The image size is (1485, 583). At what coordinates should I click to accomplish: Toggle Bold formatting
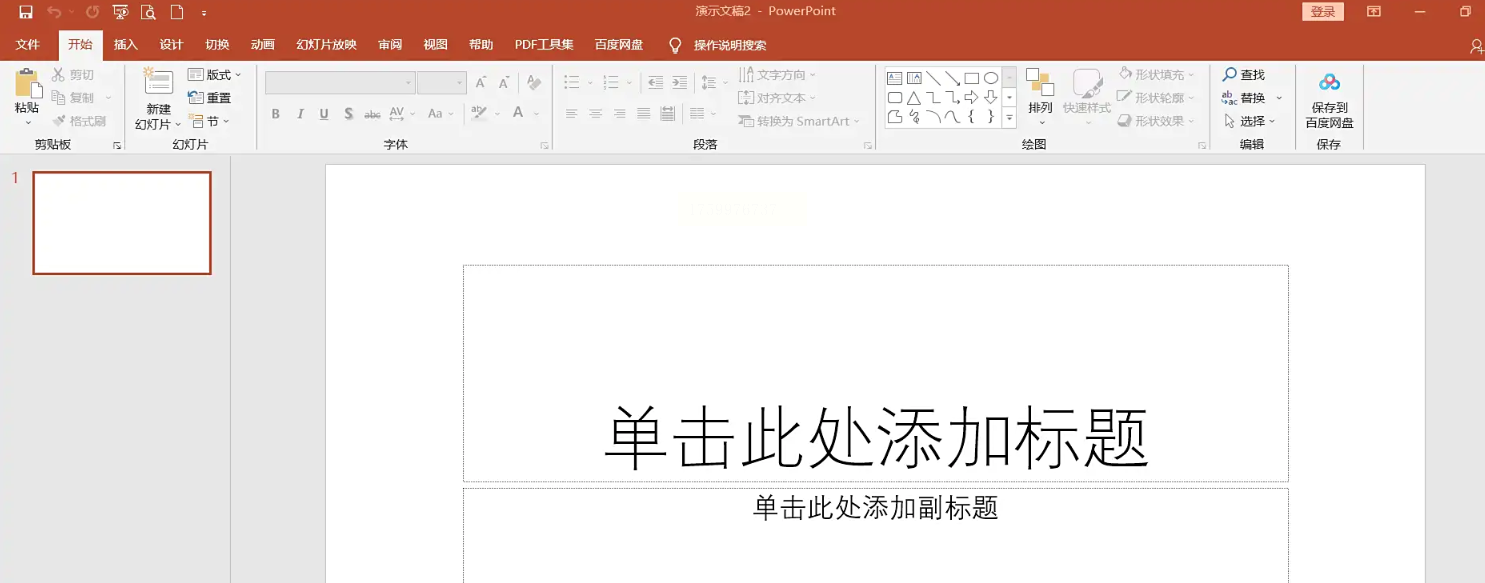point(276,114)
